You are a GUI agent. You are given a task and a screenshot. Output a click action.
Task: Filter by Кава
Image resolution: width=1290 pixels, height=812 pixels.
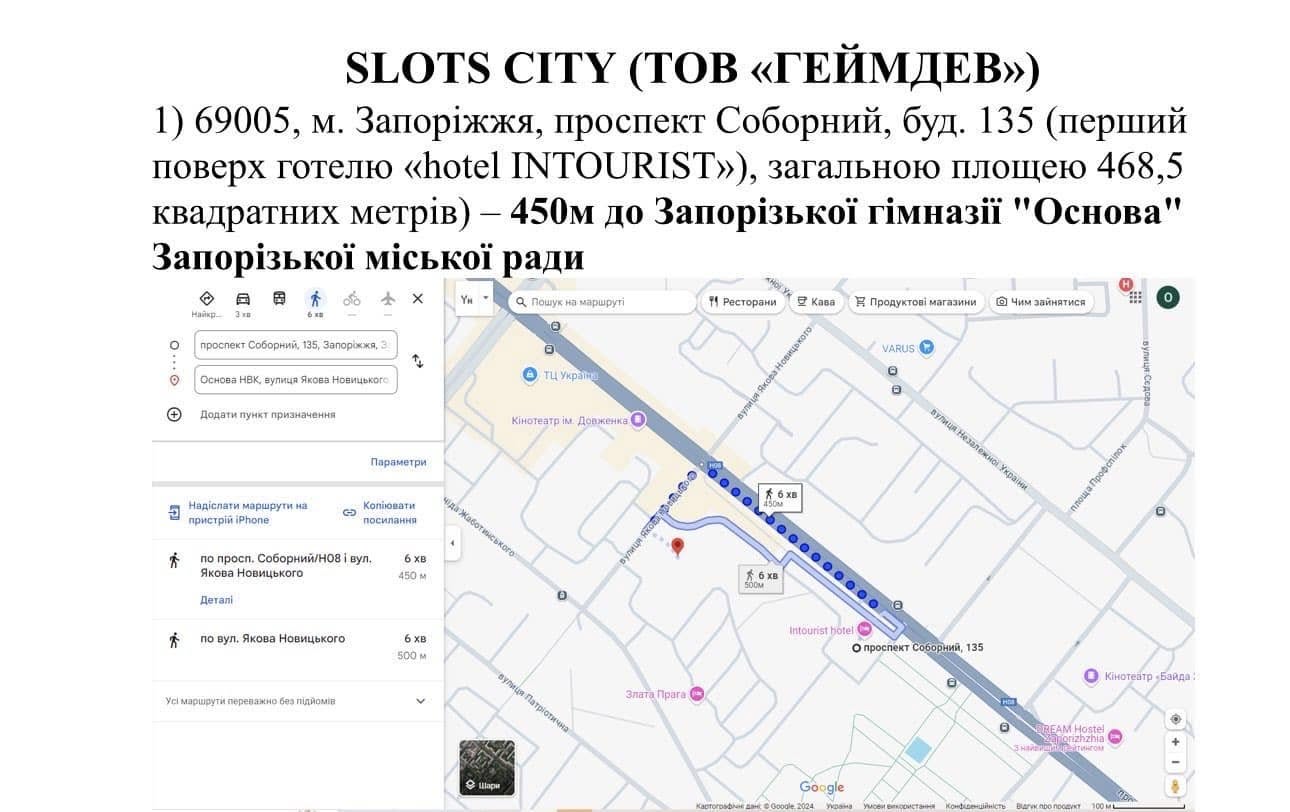pos(816,301)
